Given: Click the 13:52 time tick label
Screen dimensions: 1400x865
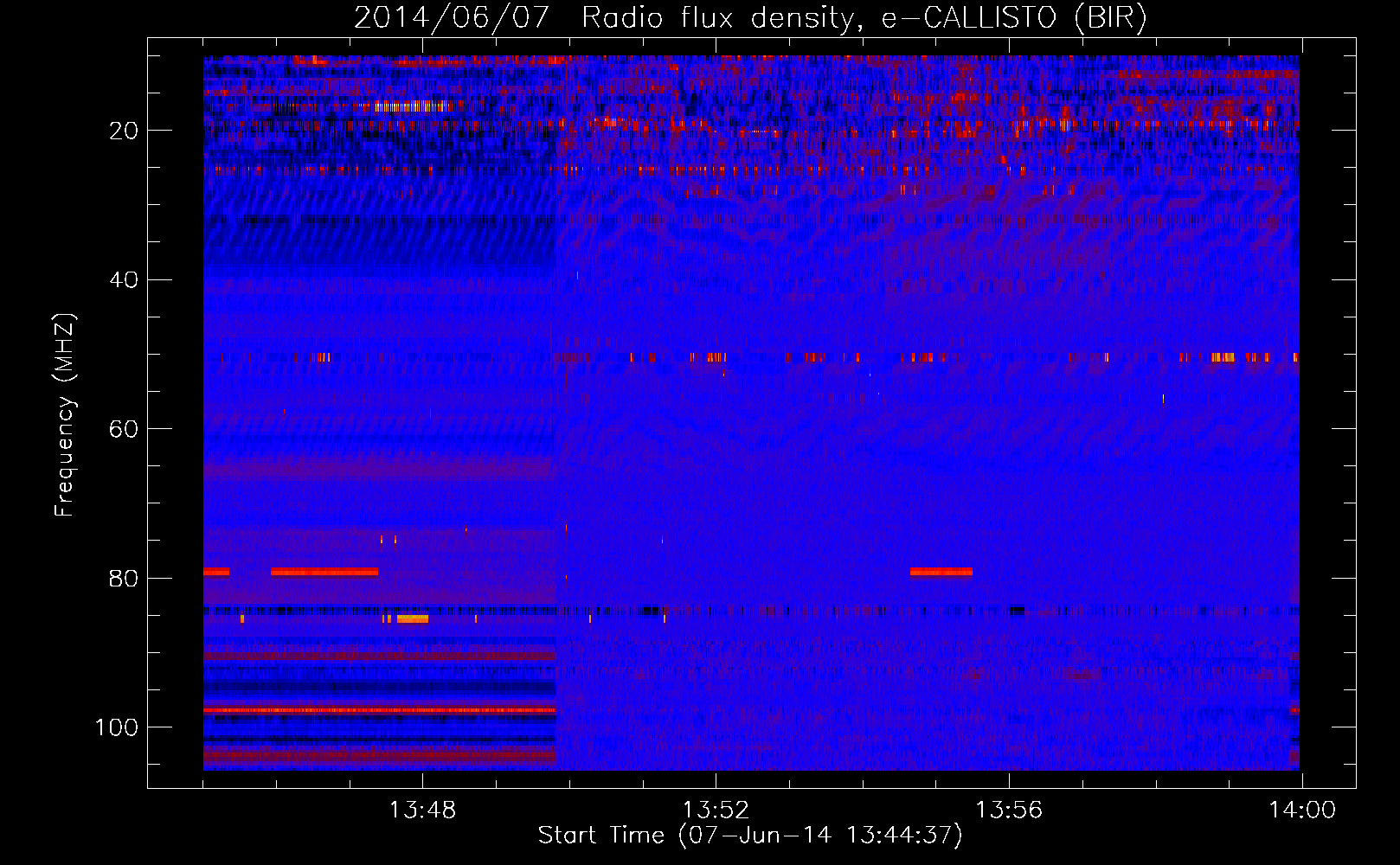Looking at the screenshot, I should coord(716,811).
